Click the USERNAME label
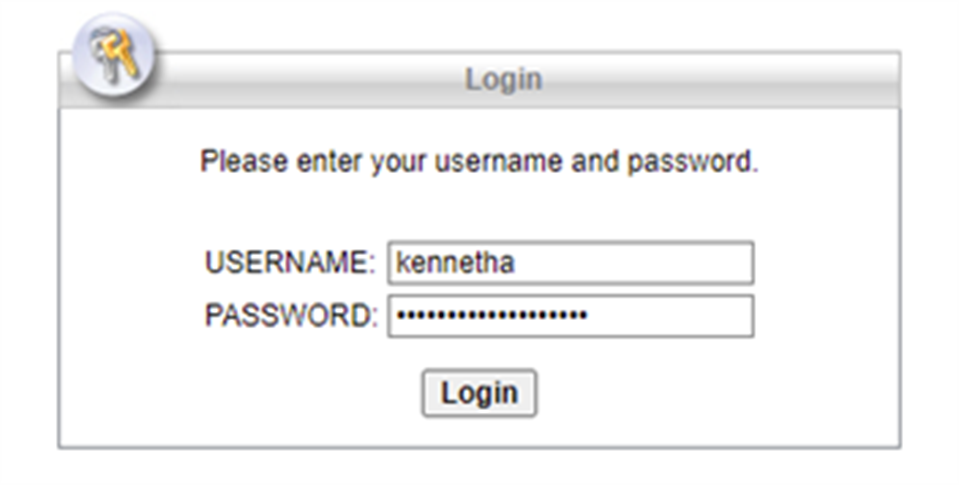 point(289,263)
